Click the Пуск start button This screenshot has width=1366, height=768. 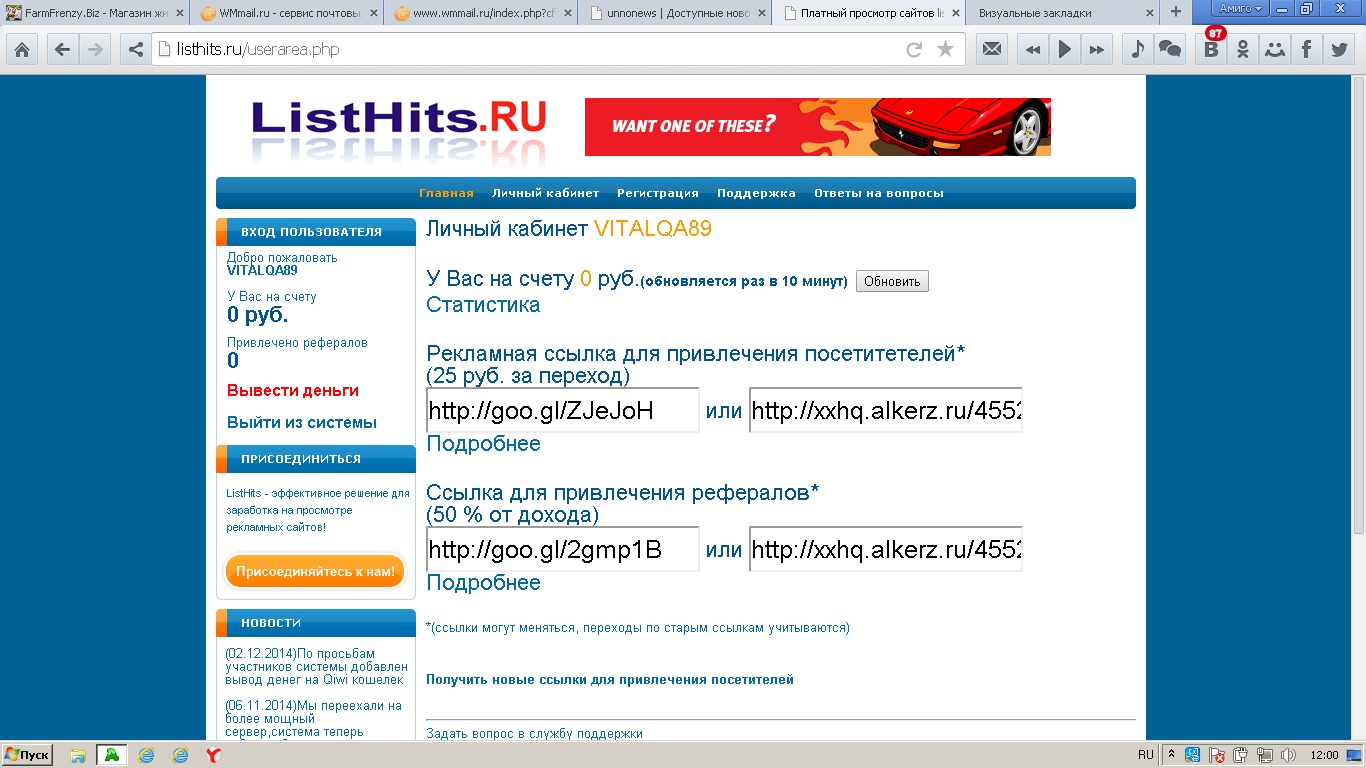tap(27, 755)
